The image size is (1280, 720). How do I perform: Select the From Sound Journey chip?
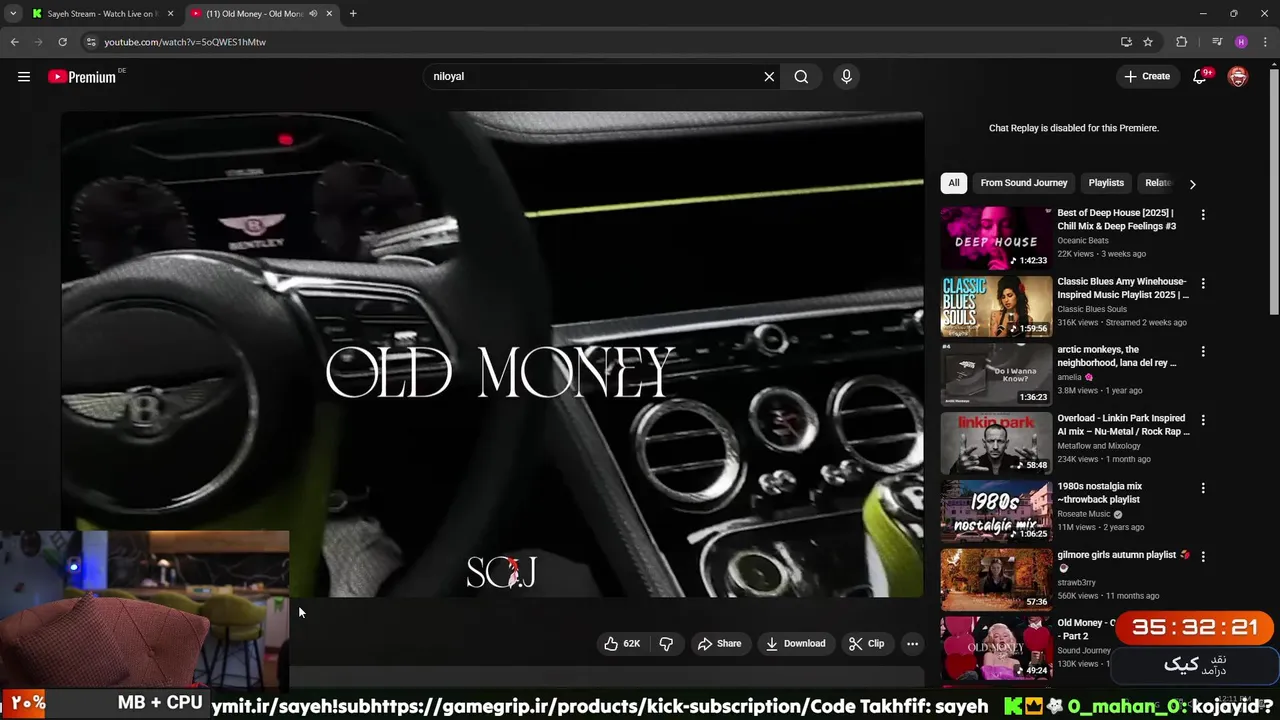tap(1024, 183)
